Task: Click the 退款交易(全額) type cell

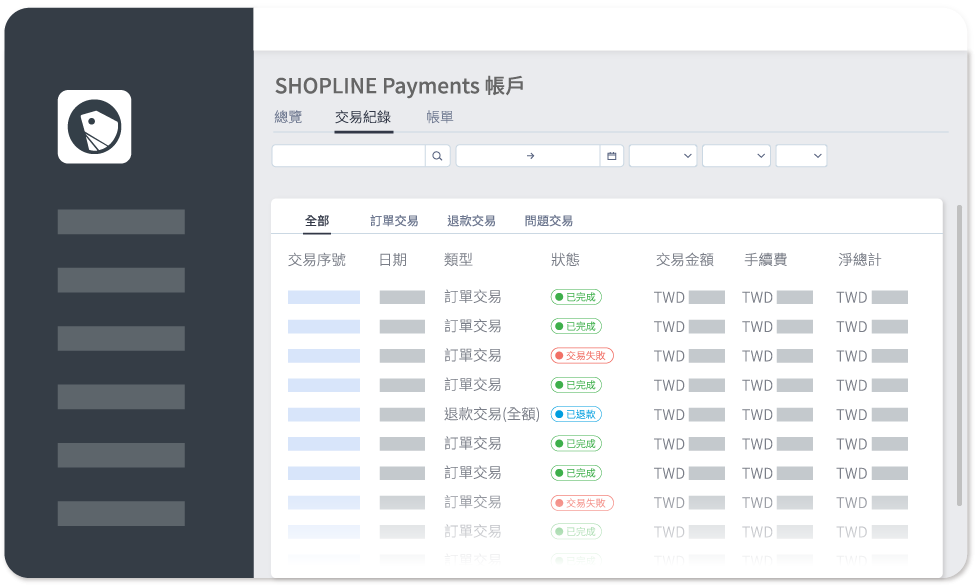Action: click(492, 414)
